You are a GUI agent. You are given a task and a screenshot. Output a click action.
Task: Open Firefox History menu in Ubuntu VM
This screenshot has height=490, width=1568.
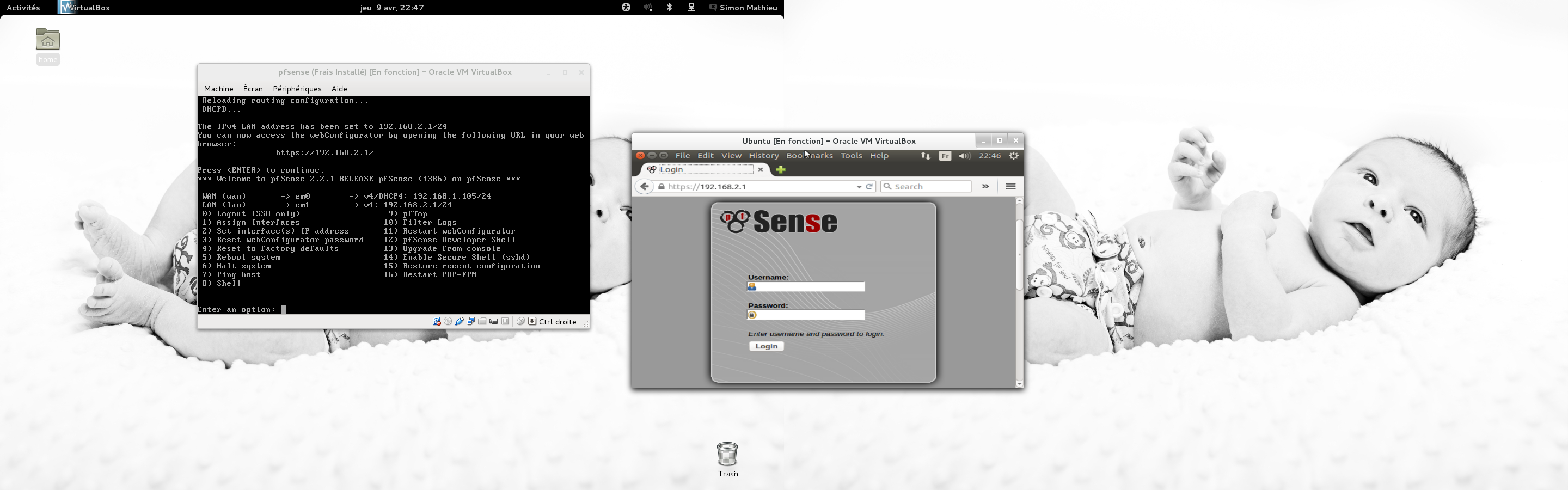click(764, 156)
